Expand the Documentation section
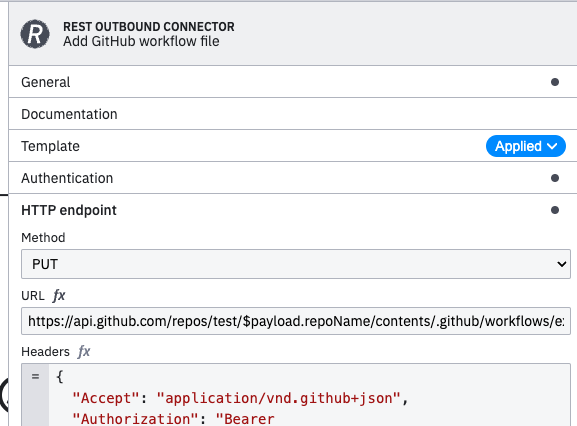This screenshot has height=426, width=577. point(293,114)
